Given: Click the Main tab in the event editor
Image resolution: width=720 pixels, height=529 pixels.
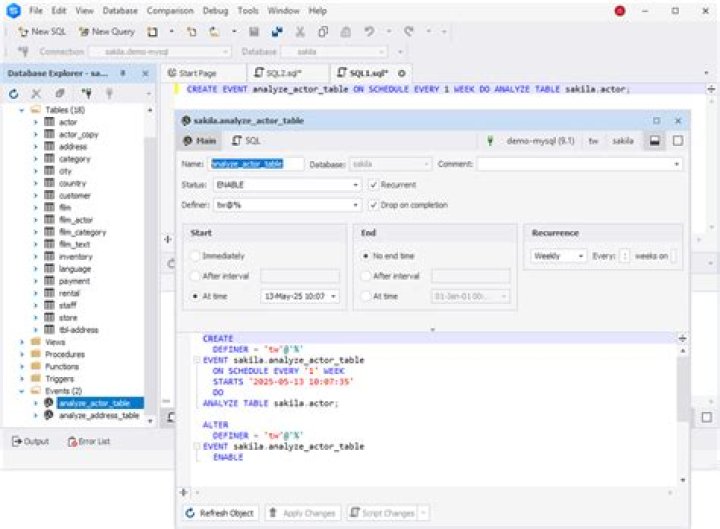Looking at the screenshot, I should (200, 141).
